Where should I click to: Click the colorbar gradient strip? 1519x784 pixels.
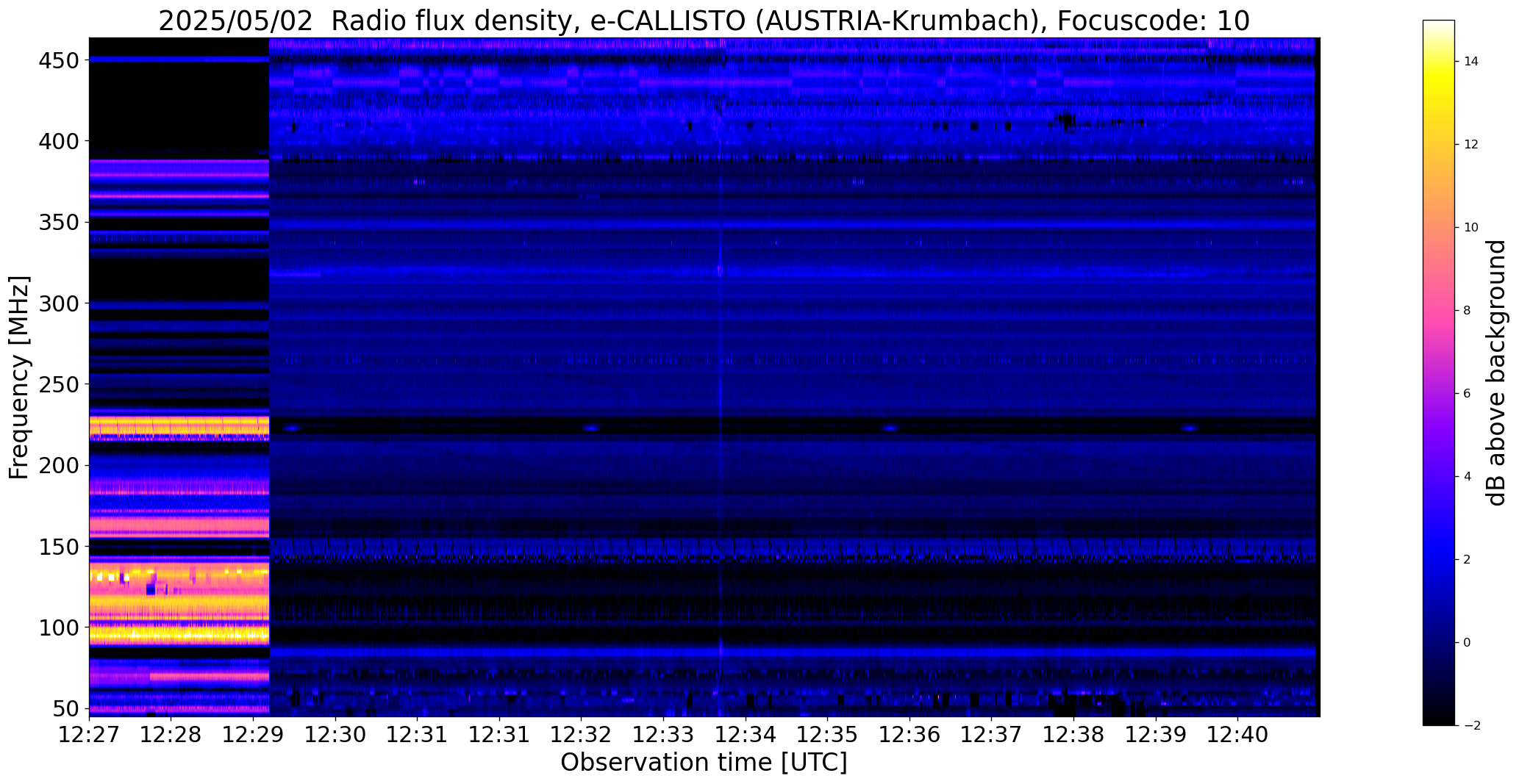1439,373
